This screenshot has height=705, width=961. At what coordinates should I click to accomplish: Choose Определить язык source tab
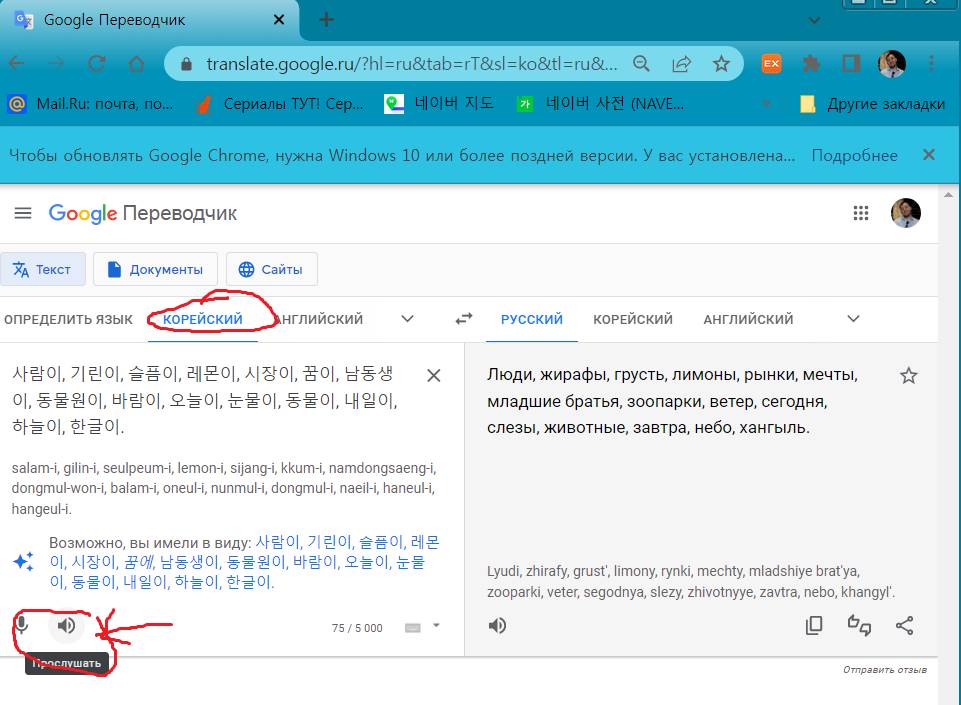[x=68, y=320]
